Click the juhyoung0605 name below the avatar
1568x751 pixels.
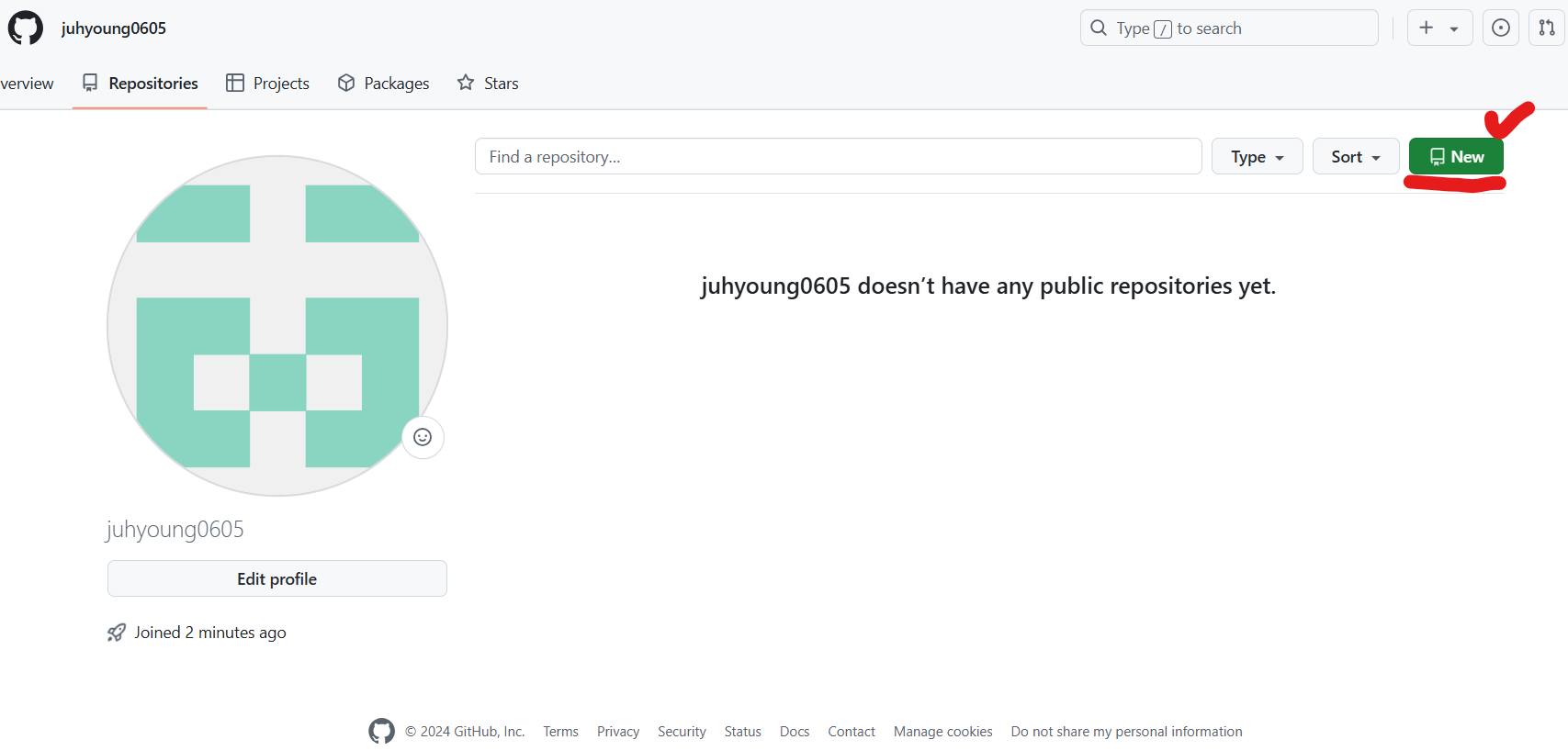pyautogui.click(x=175, y=530)
